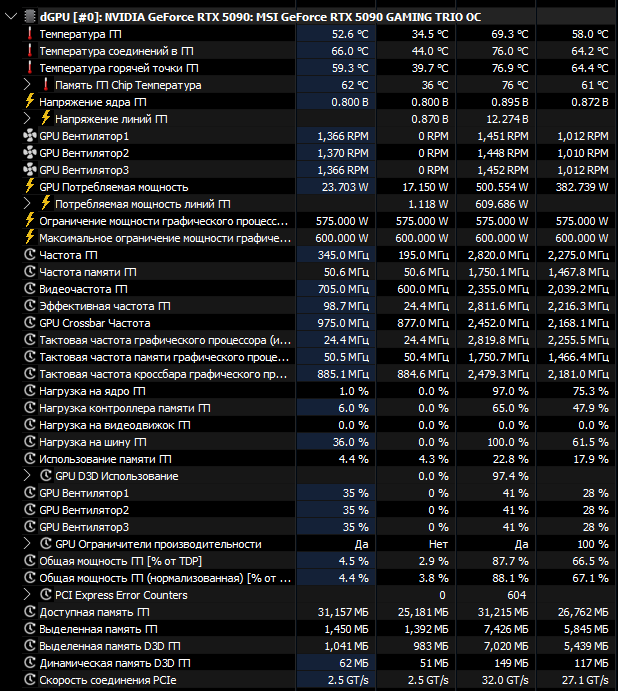
Task: Expand Память ГП Chip Температура row
Action: pyautogui.click(x=27, y=85)
